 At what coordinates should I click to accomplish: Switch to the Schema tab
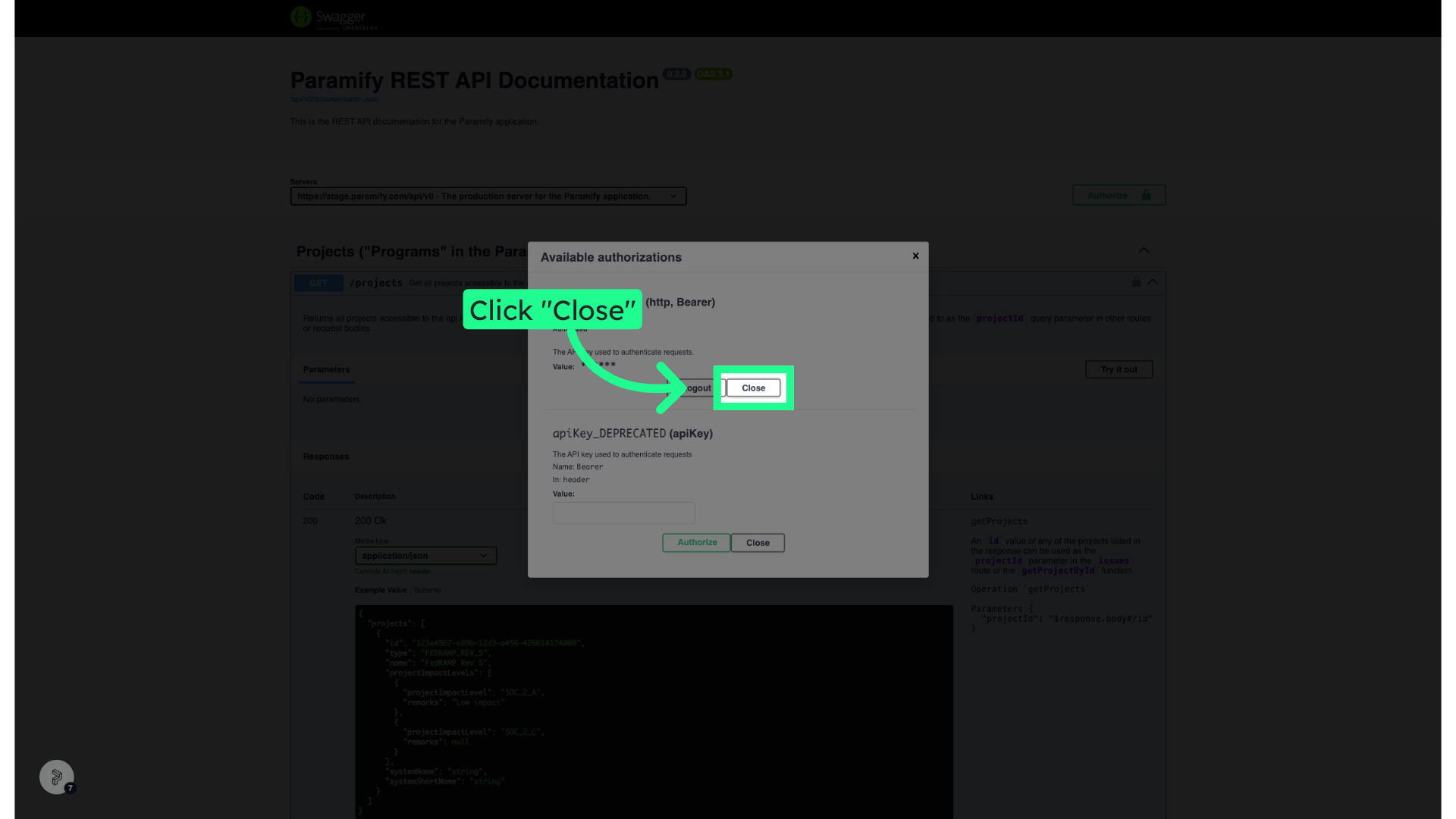[x=427, y=590]
